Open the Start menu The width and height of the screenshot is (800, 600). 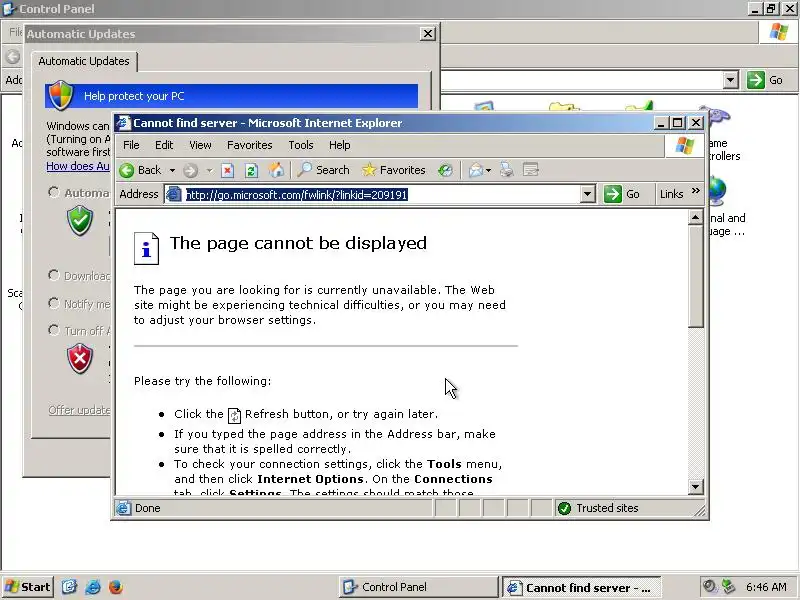27,587
